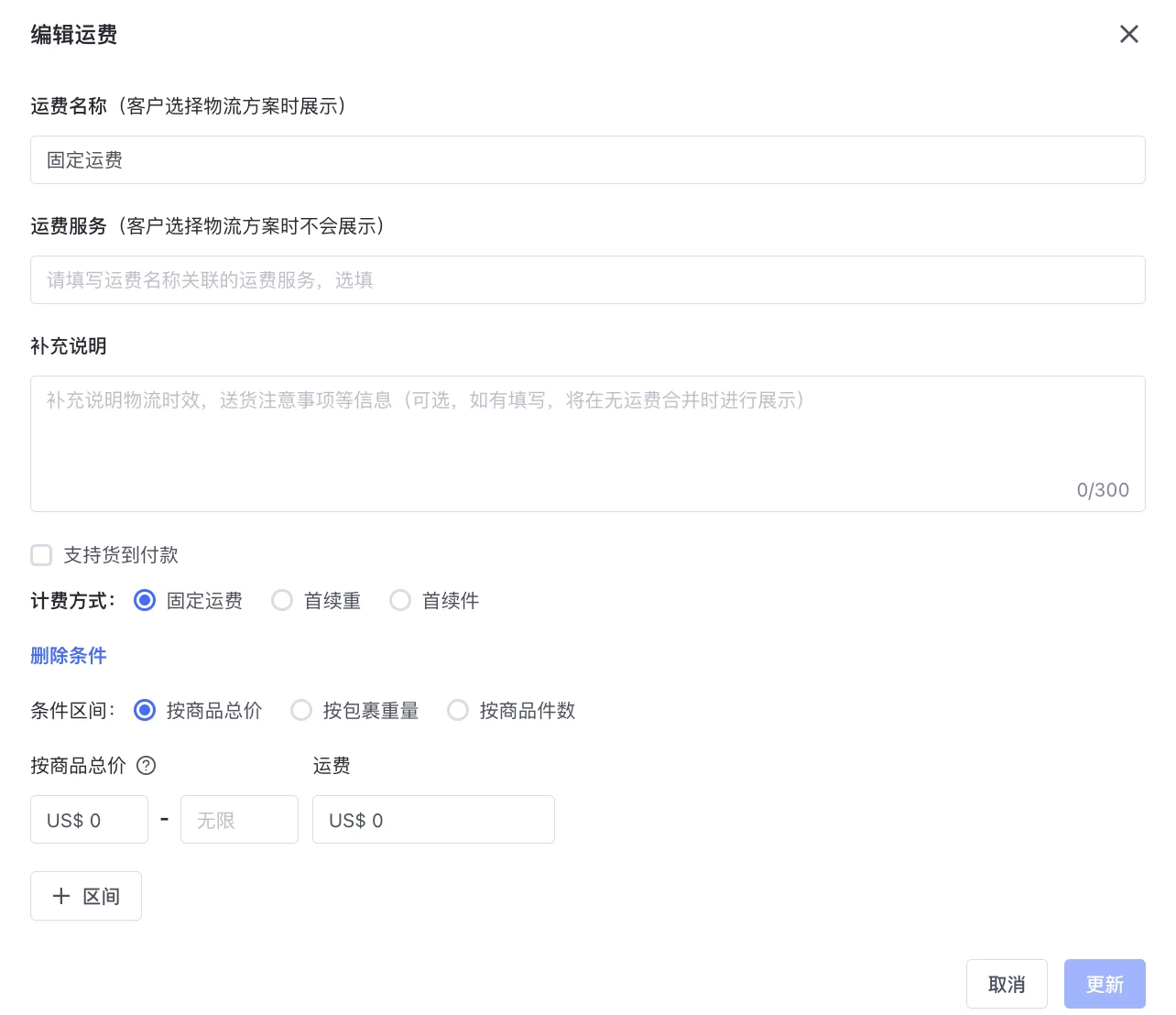Screen dimensions: 1176x1015
Task: Click the 运费服务 input field
Action: [587, 279]
